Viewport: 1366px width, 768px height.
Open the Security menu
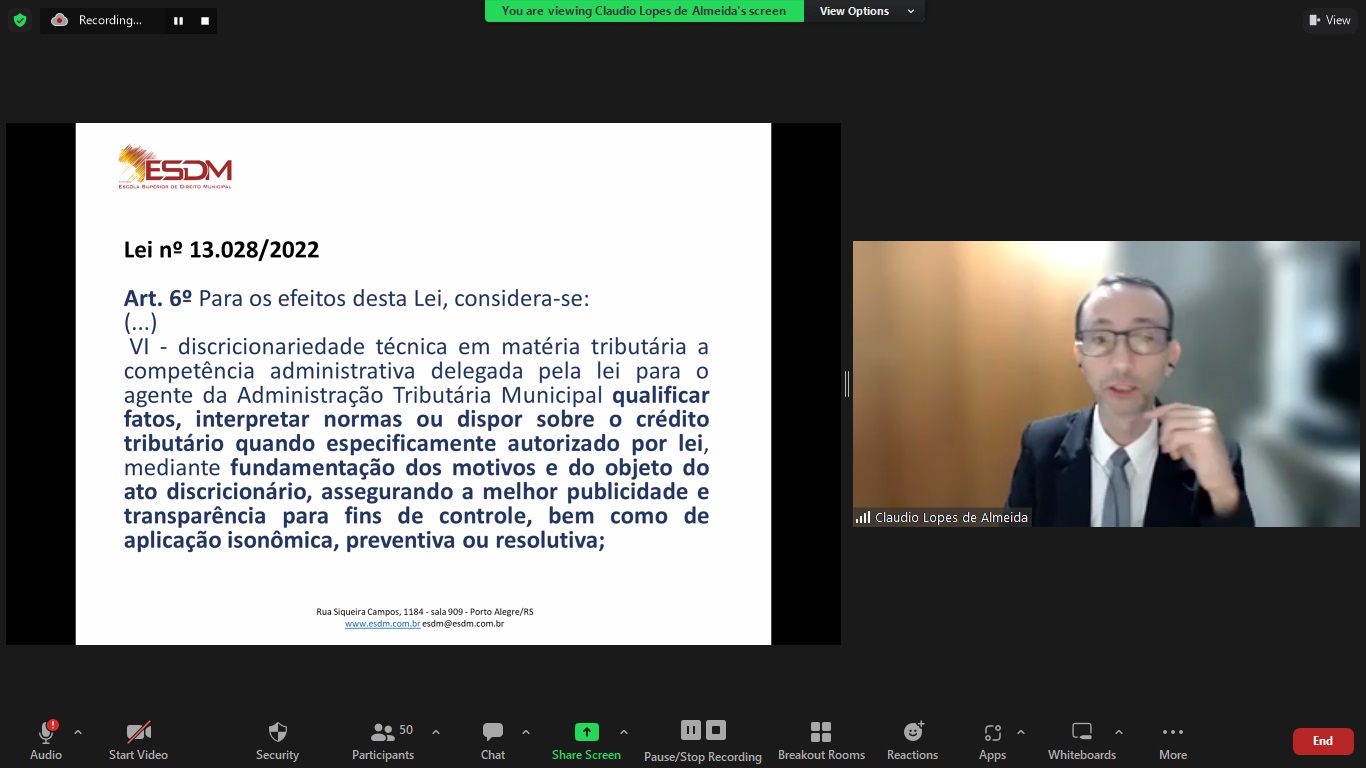click(x=278, y=741)
